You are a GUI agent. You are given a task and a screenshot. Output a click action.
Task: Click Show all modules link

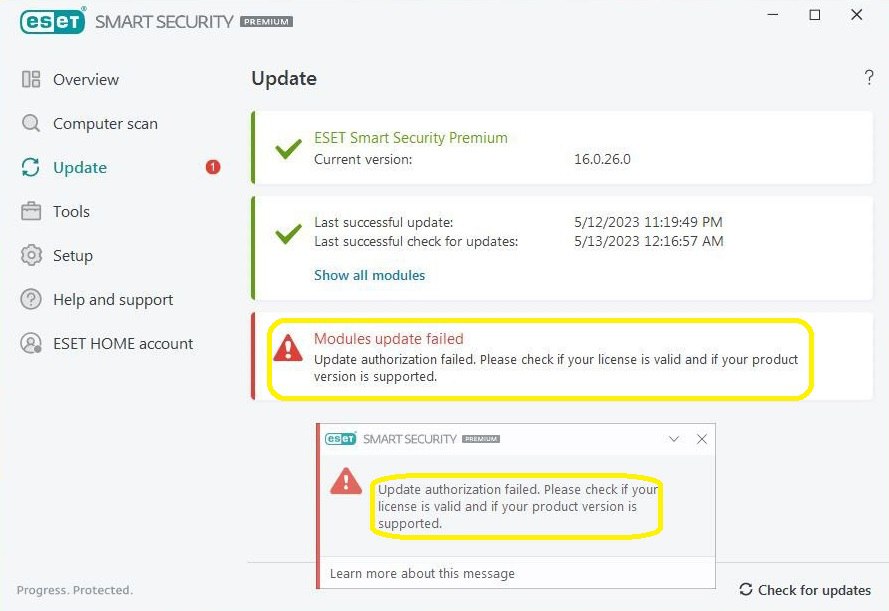[x=369, y=275]
